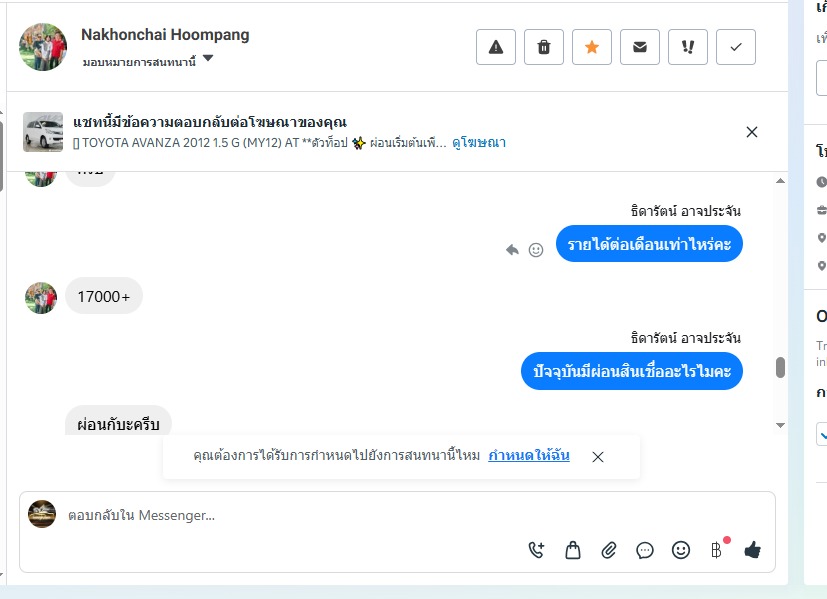Close the assignment prompt popup

[598, 457]
